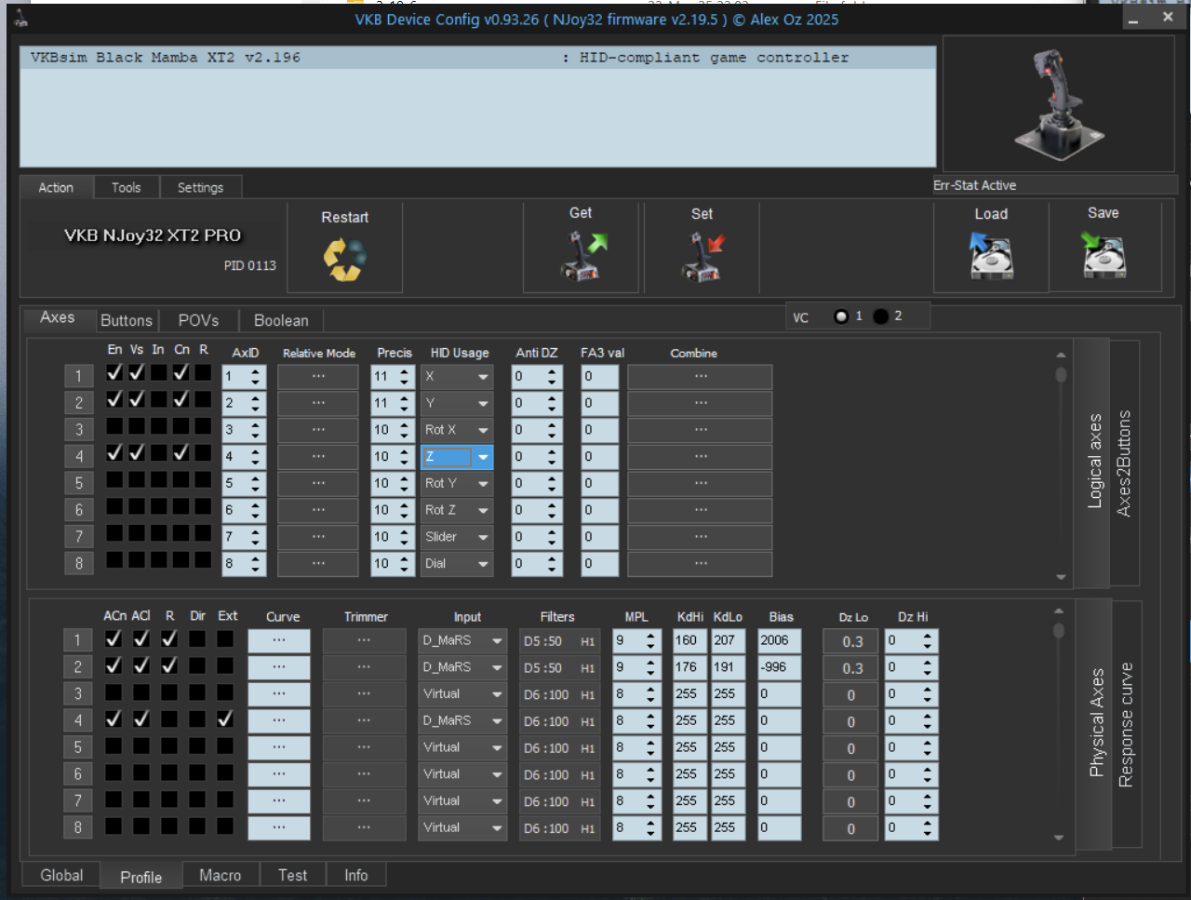The width and height of the screenshot is (1191, 900).
Task: Click the physical axes vertical scrollbar
Action: tap(1059, 724)
